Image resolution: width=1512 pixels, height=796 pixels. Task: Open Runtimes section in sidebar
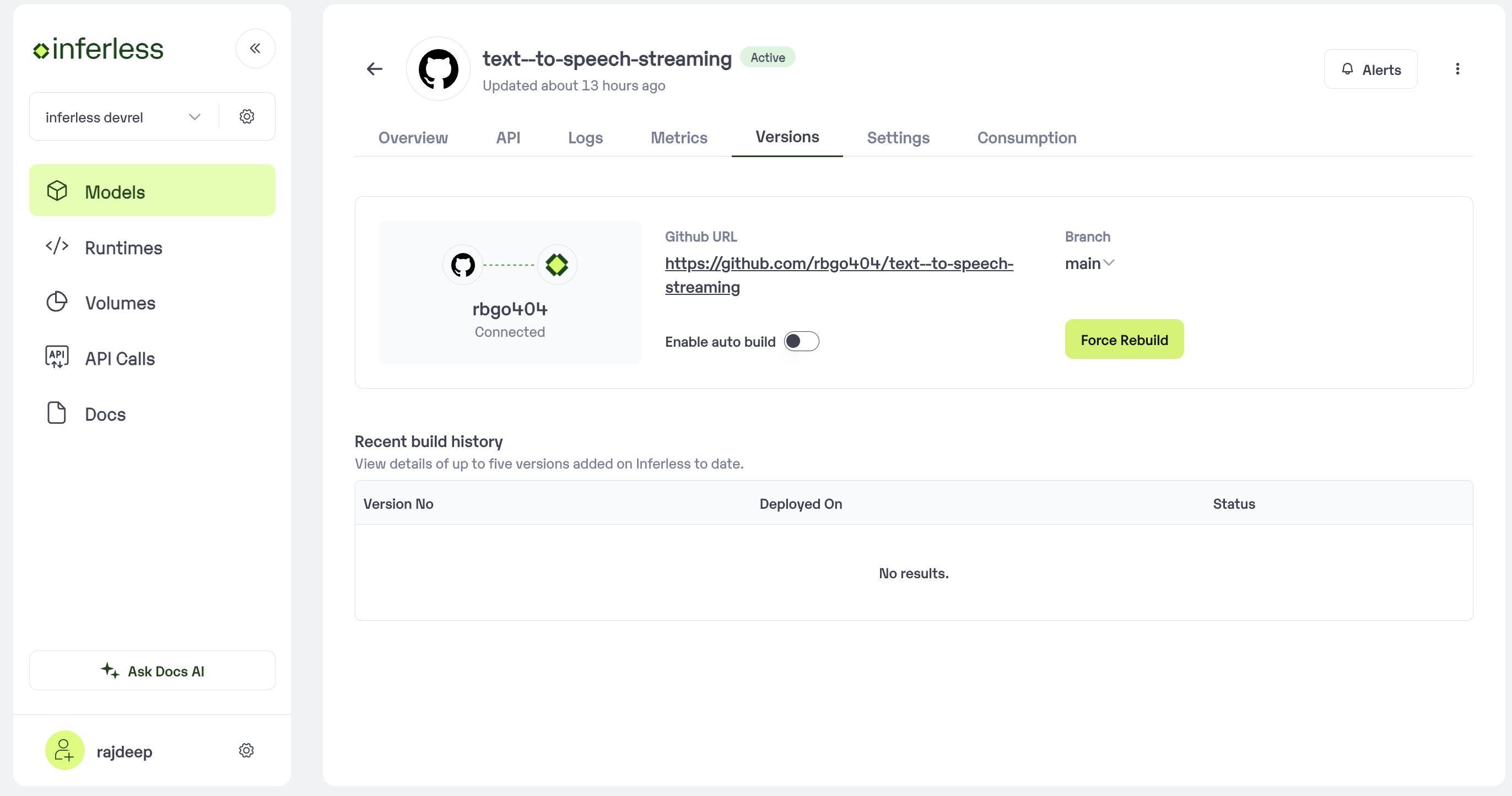pyautogui.click(x=123, y=247)
